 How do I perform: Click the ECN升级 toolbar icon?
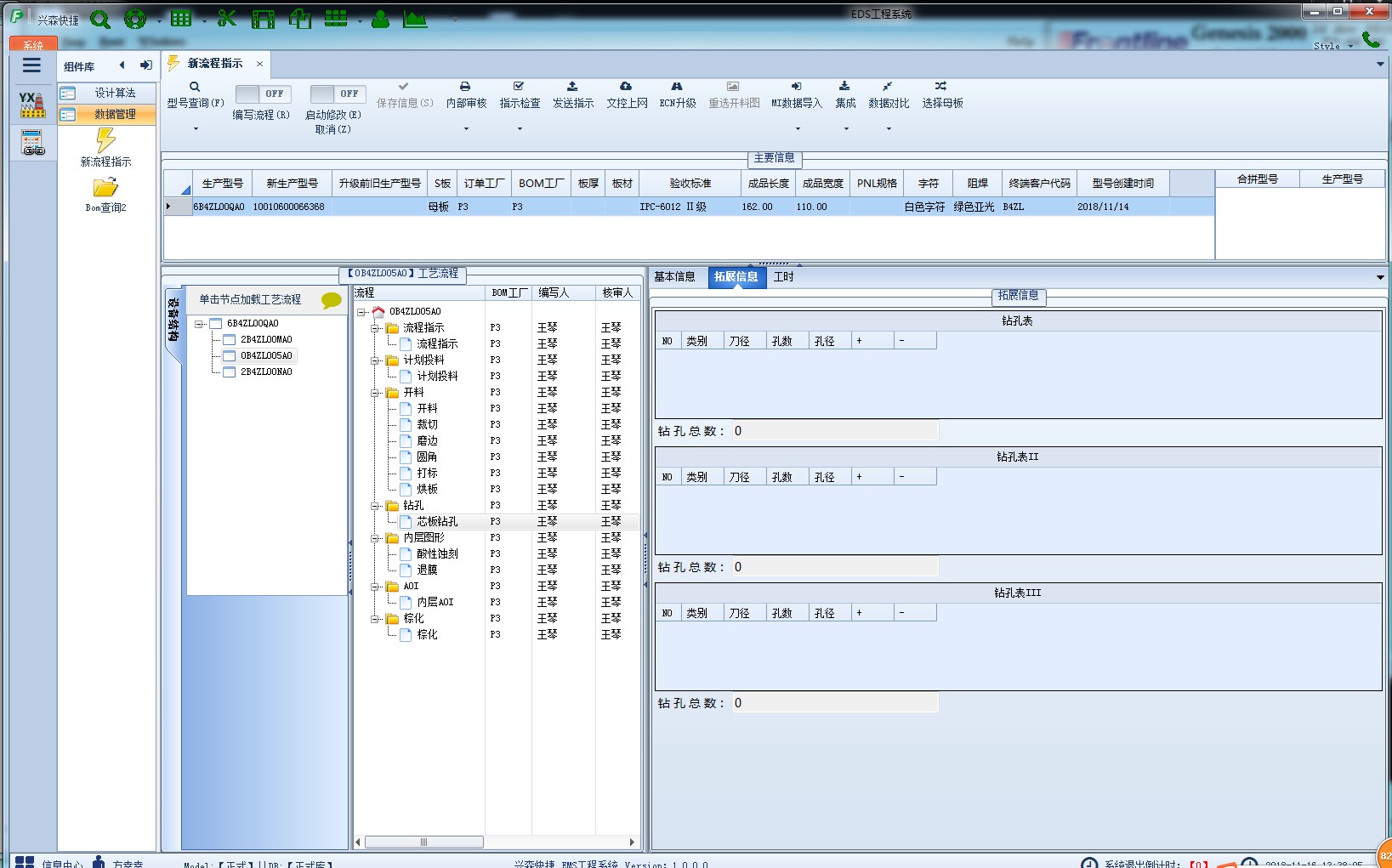click(677, 87)
